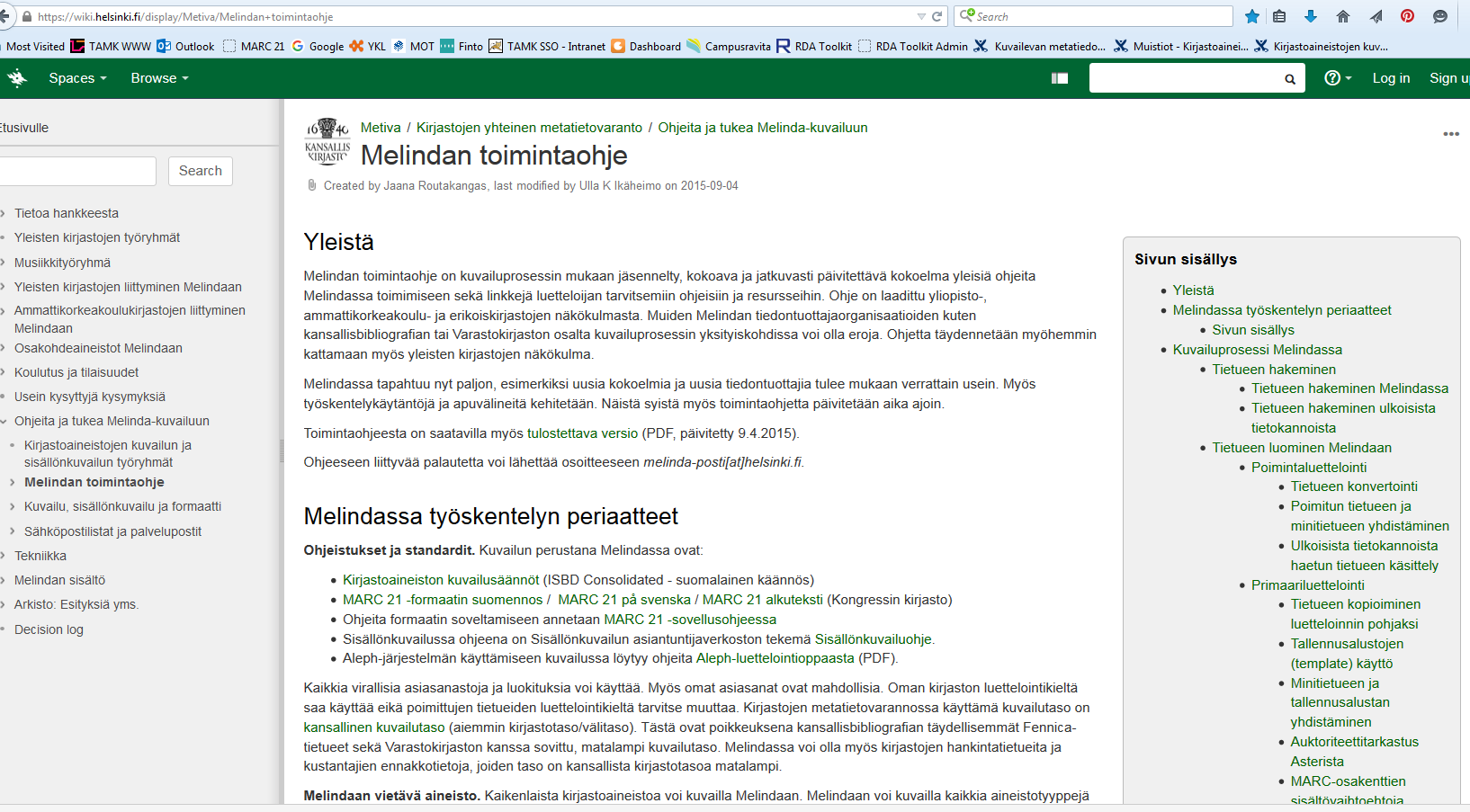
Task: Reload the page with refresh icon
Action: pyautogui.click(x=937, y=16)
